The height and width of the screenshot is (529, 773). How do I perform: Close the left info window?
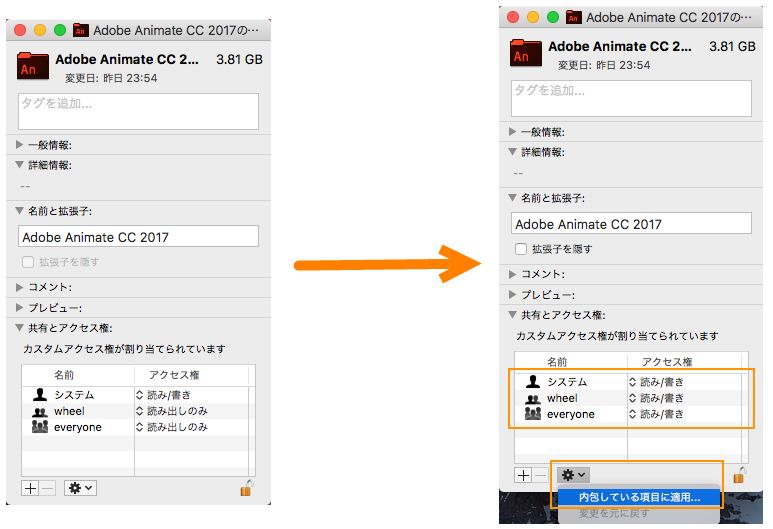pos(20,30)
